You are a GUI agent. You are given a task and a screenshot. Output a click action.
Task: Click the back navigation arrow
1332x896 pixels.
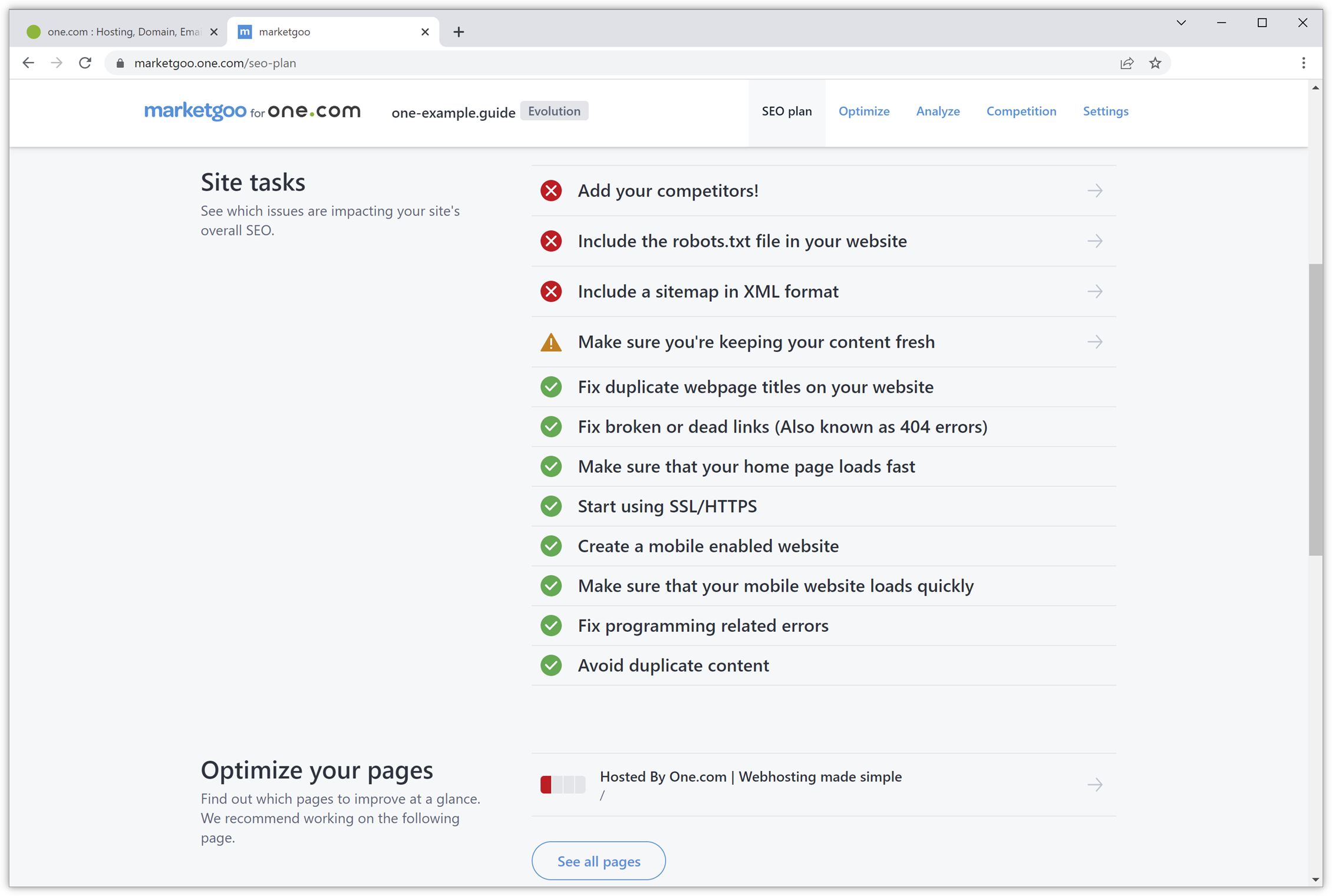pyautogui.click(x=28, y=63)
